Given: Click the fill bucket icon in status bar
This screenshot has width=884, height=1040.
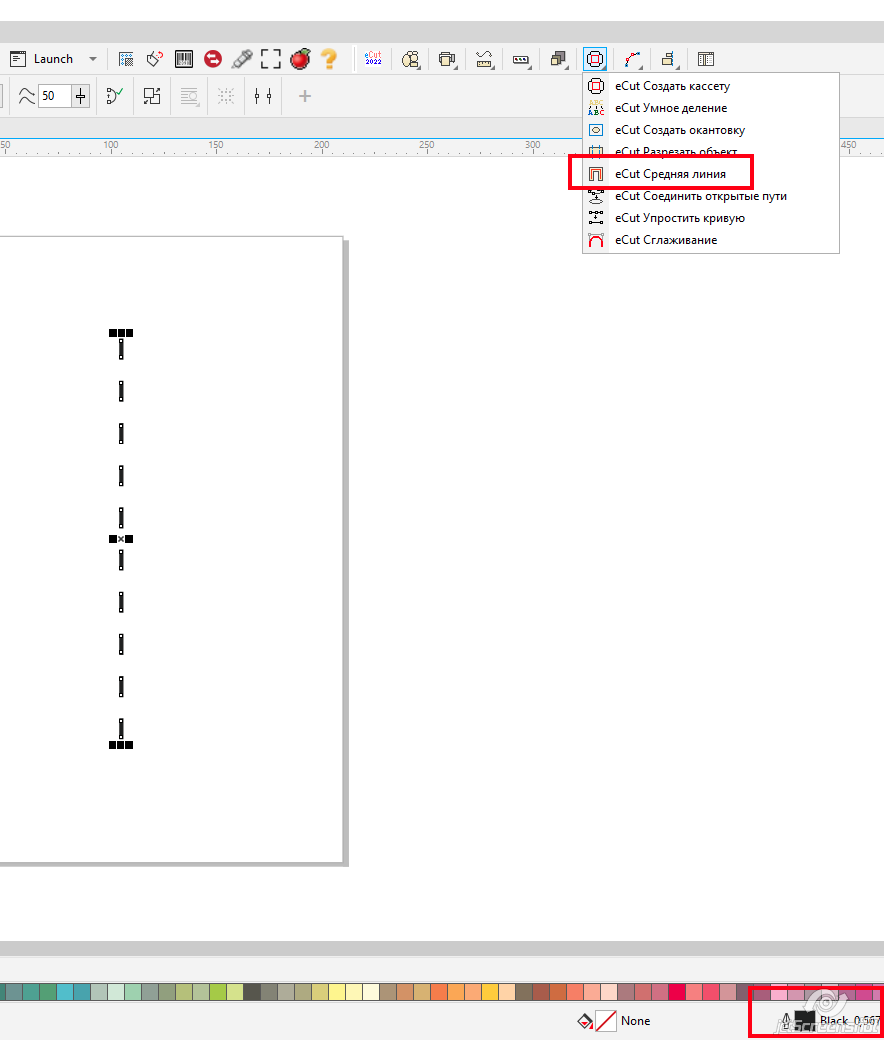Looking at the screenshot, I should click(585, 1021).
